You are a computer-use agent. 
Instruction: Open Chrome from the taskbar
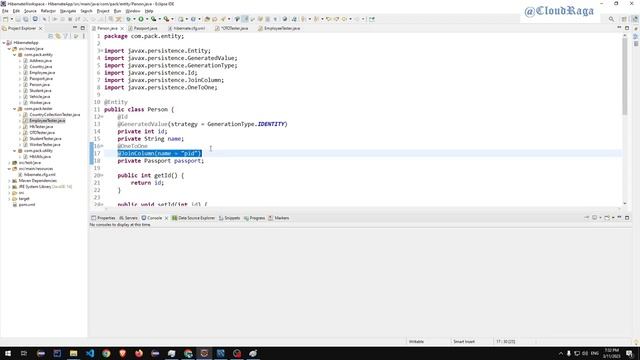click(x=106, y=353)
